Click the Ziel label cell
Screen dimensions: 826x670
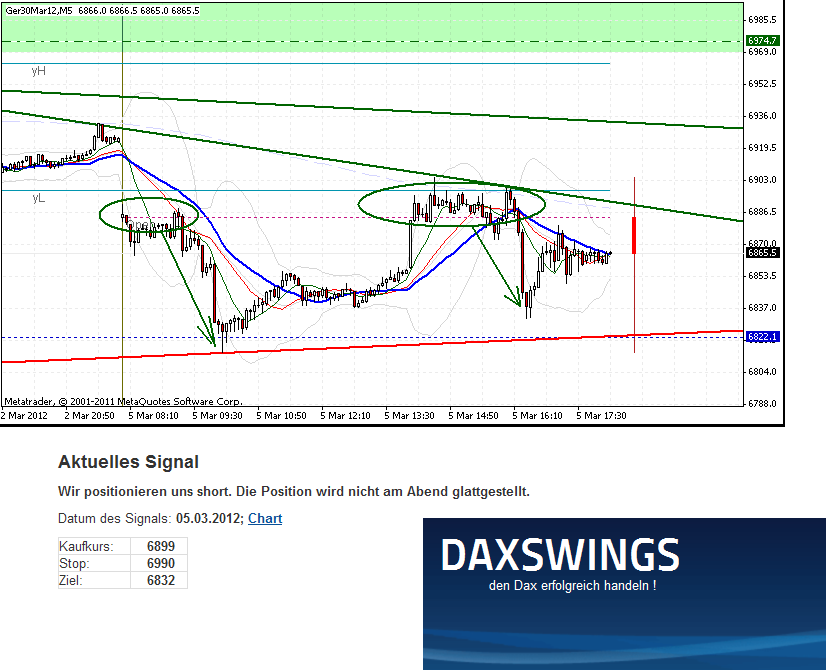click(x=94, y=580)
